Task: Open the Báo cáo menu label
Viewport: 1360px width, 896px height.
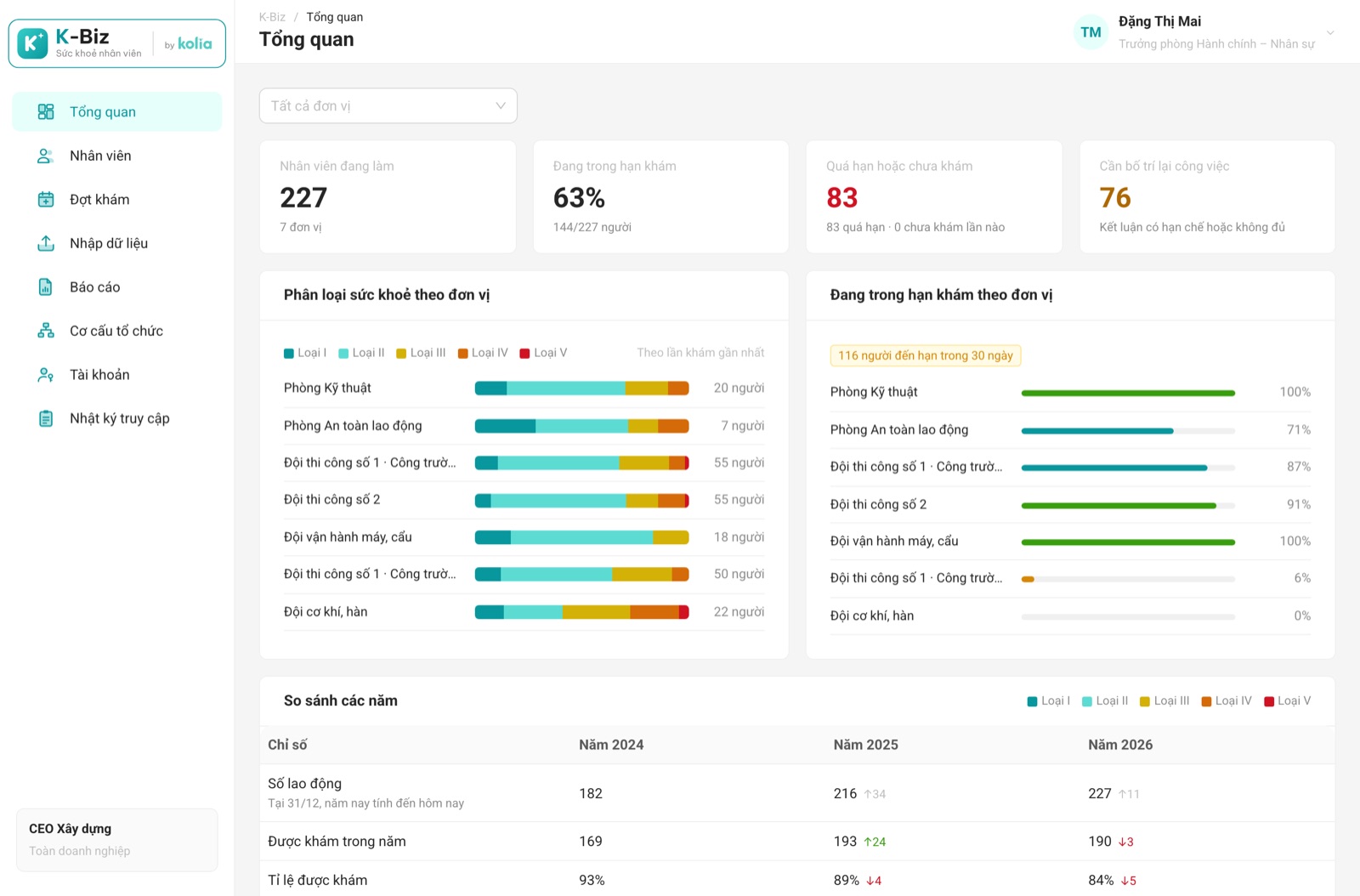Action: click(95, 287)
